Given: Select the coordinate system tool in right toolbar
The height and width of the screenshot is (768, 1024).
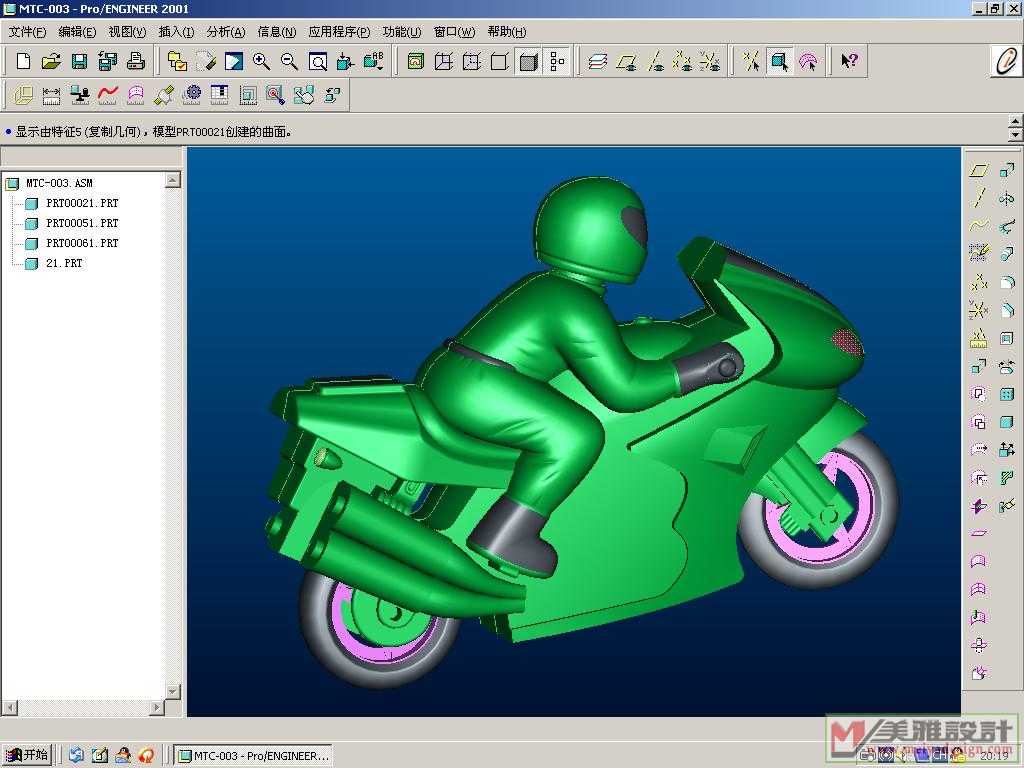Looking at the screenshot, I should 978,310.
